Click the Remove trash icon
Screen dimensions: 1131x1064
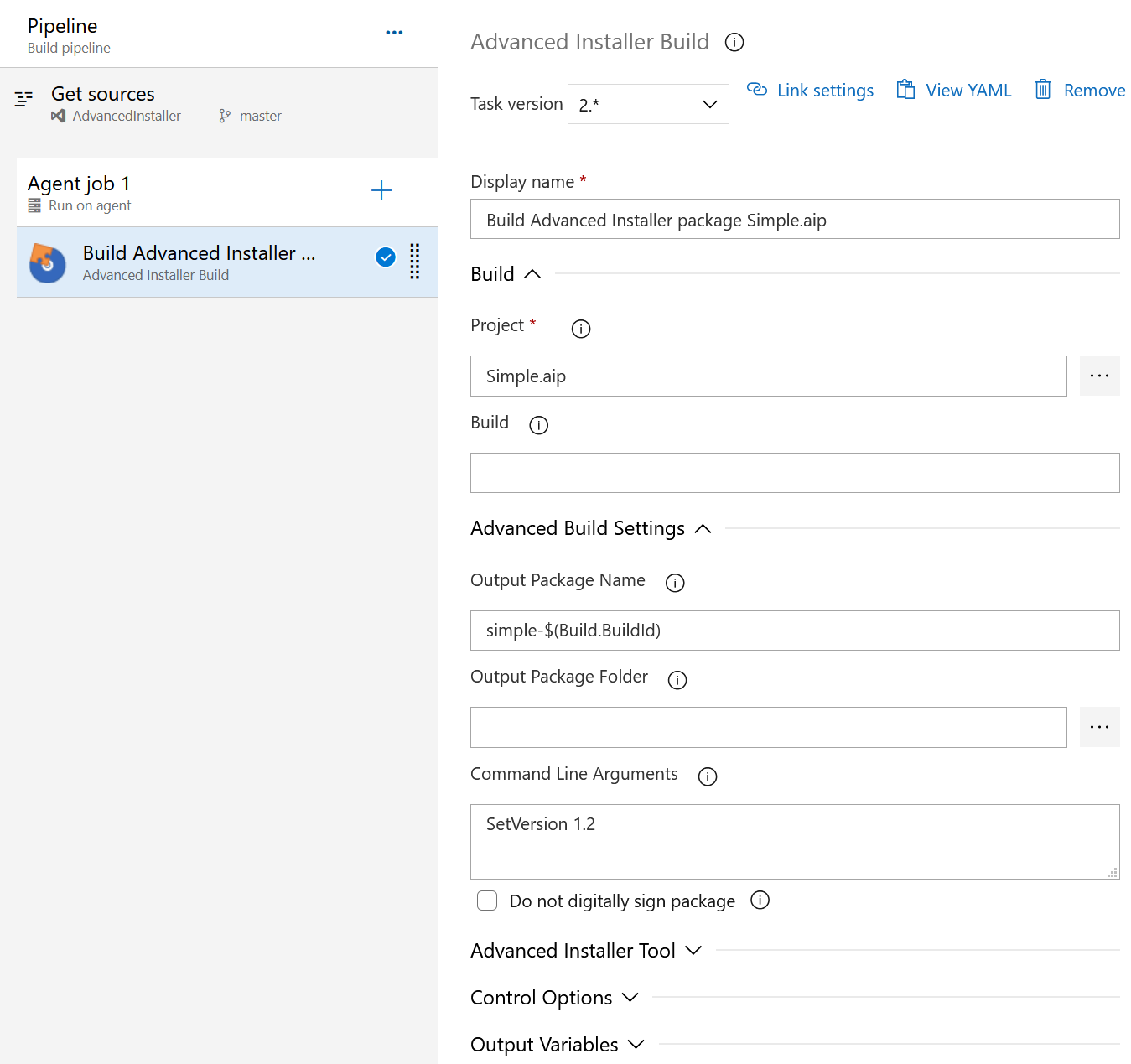tap(1043, 89)
